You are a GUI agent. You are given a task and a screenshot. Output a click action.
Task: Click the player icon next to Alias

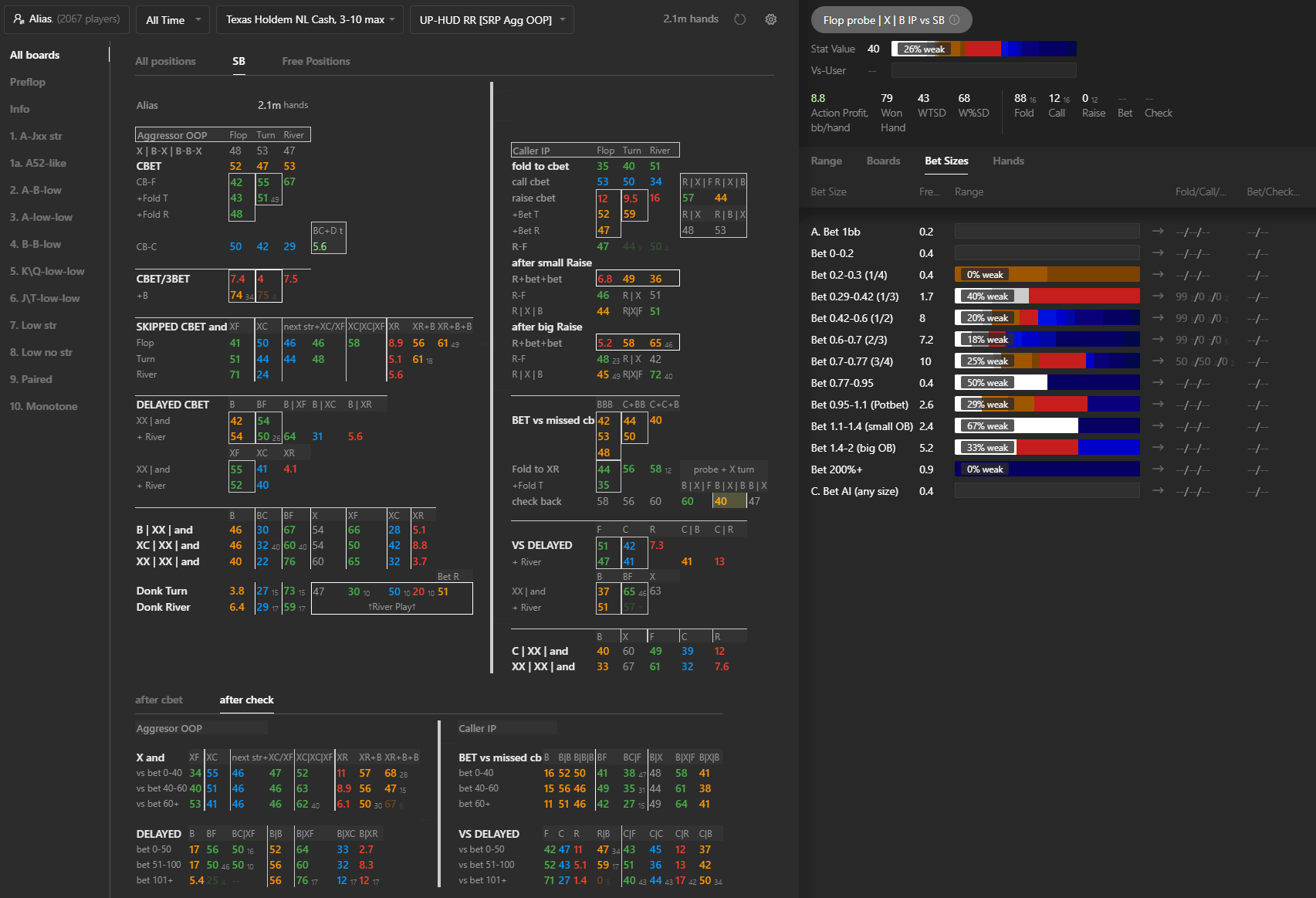pyautogui.click(x=19, y=19)
